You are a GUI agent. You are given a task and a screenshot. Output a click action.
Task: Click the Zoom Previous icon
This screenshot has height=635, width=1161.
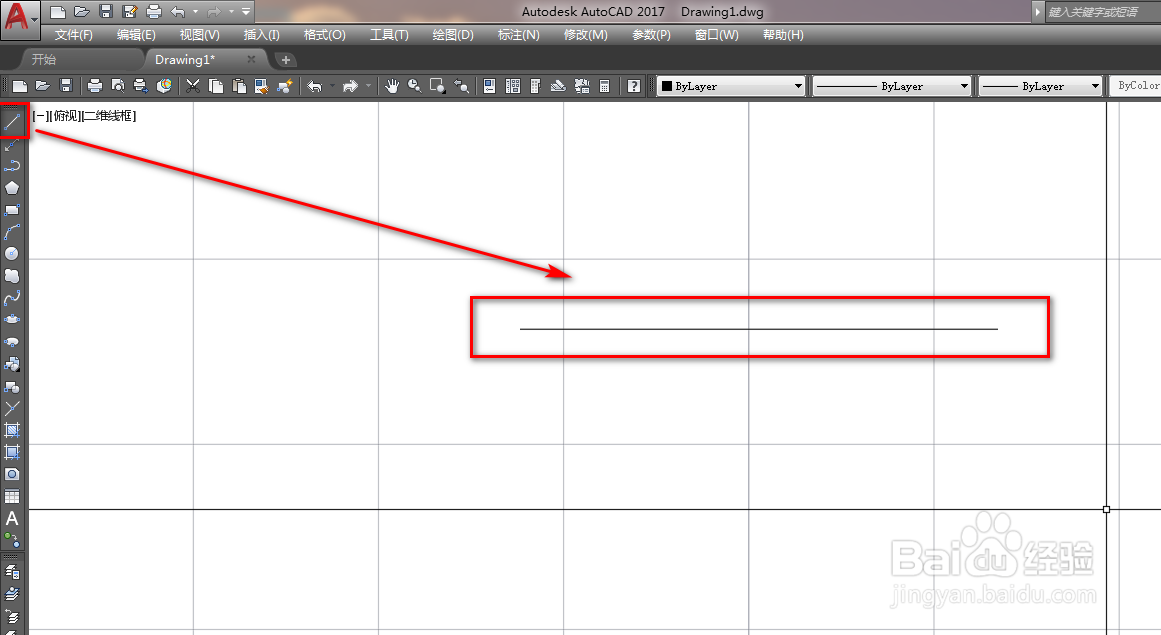point(461,86)
